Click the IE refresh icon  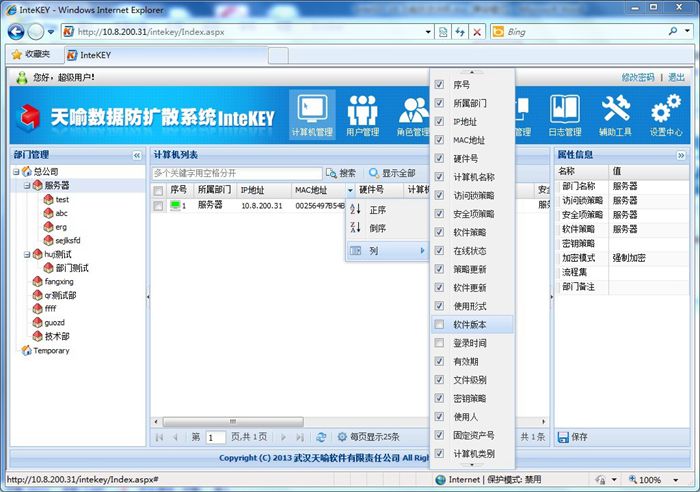tap(460, 32)
